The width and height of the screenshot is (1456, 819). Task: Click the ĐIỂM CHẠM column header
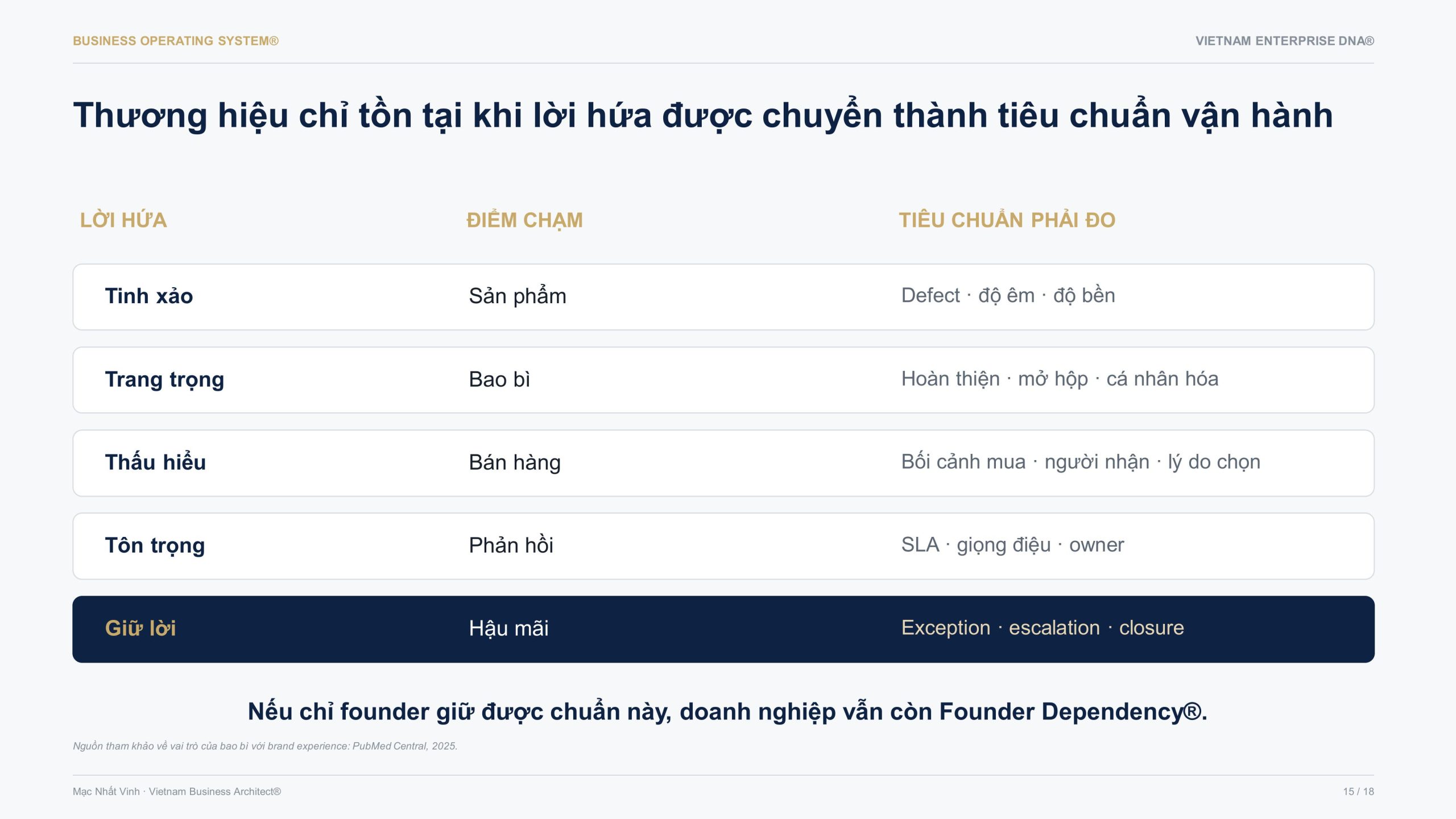point(524,220)
